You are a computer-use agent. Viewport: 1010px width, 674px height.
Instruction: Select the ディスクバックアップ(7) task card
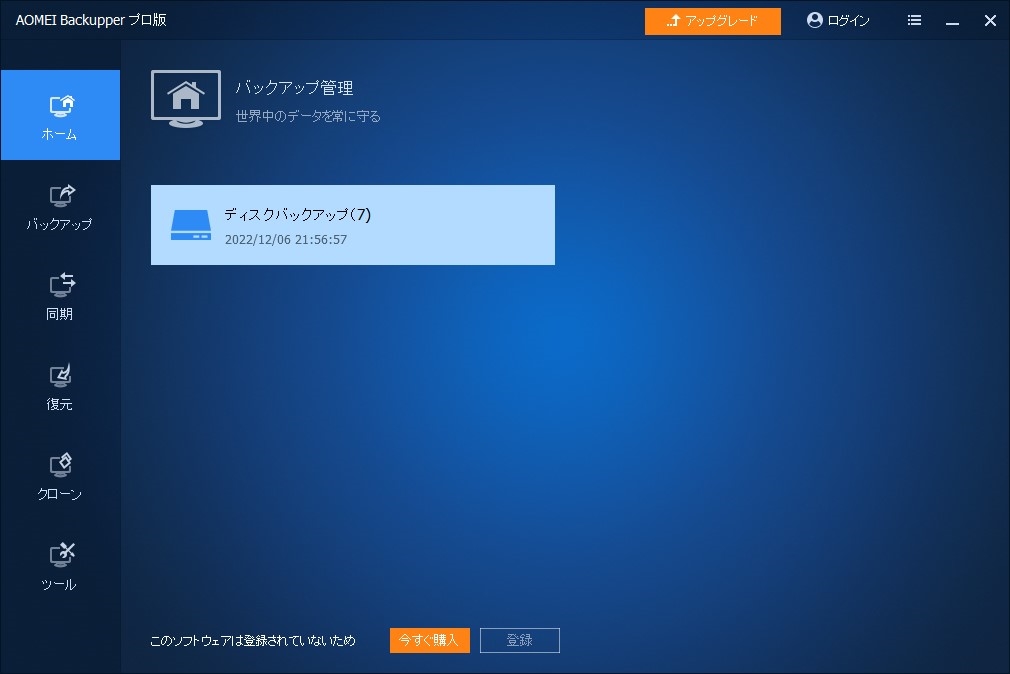(353, 225)
